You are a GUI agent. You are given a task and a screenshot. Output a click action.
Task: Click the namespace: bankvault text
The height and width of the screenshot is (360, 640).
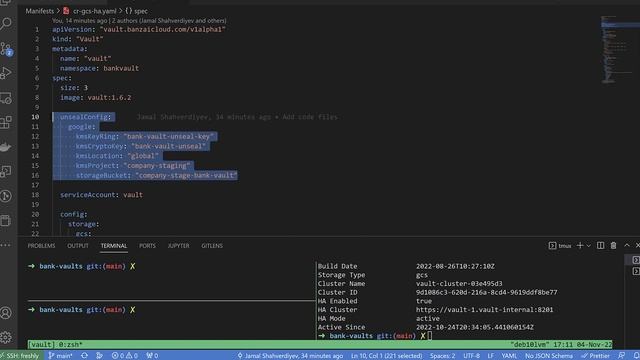pos(99,68)
